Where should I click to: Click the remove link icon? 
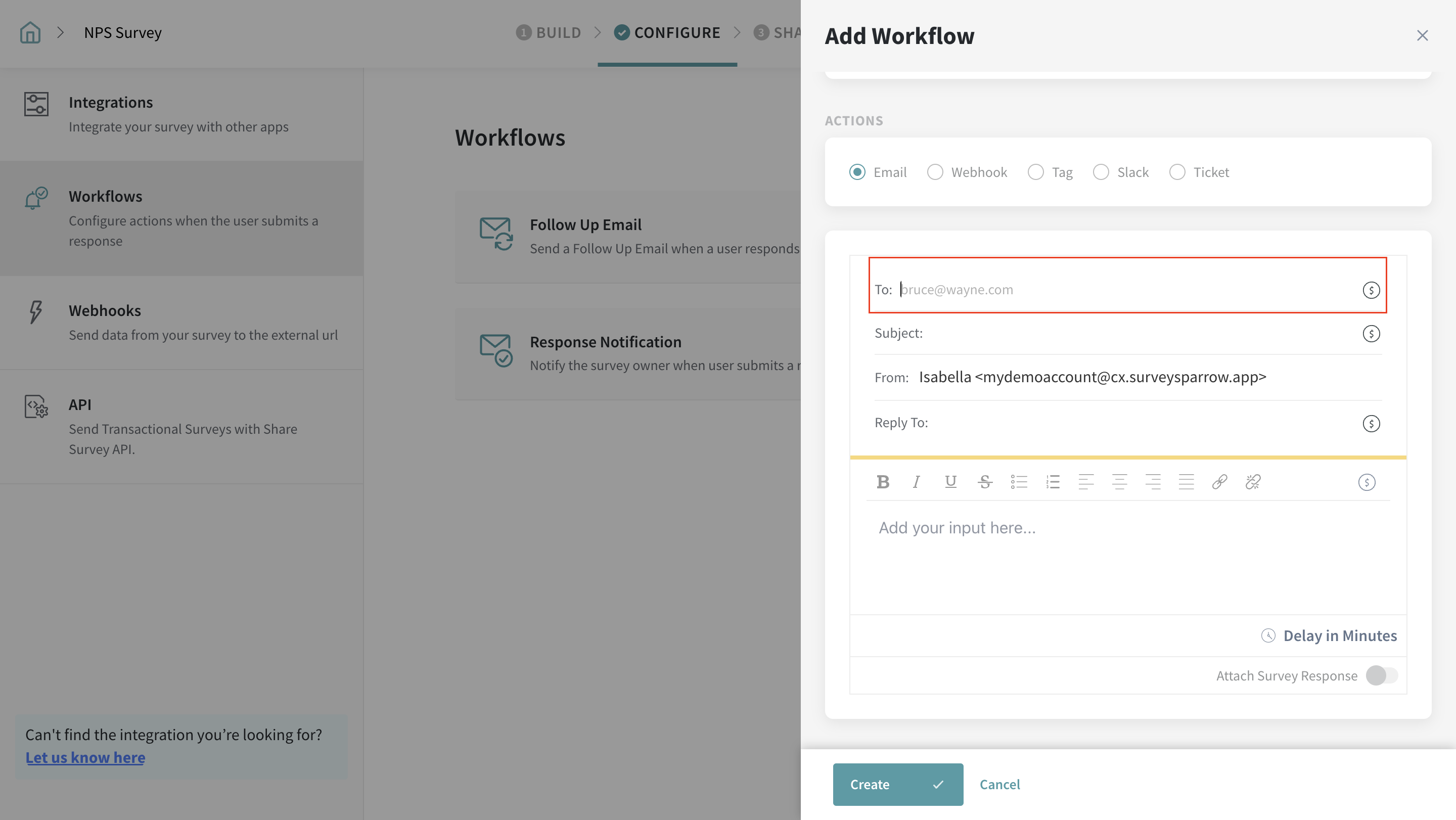1253,481
